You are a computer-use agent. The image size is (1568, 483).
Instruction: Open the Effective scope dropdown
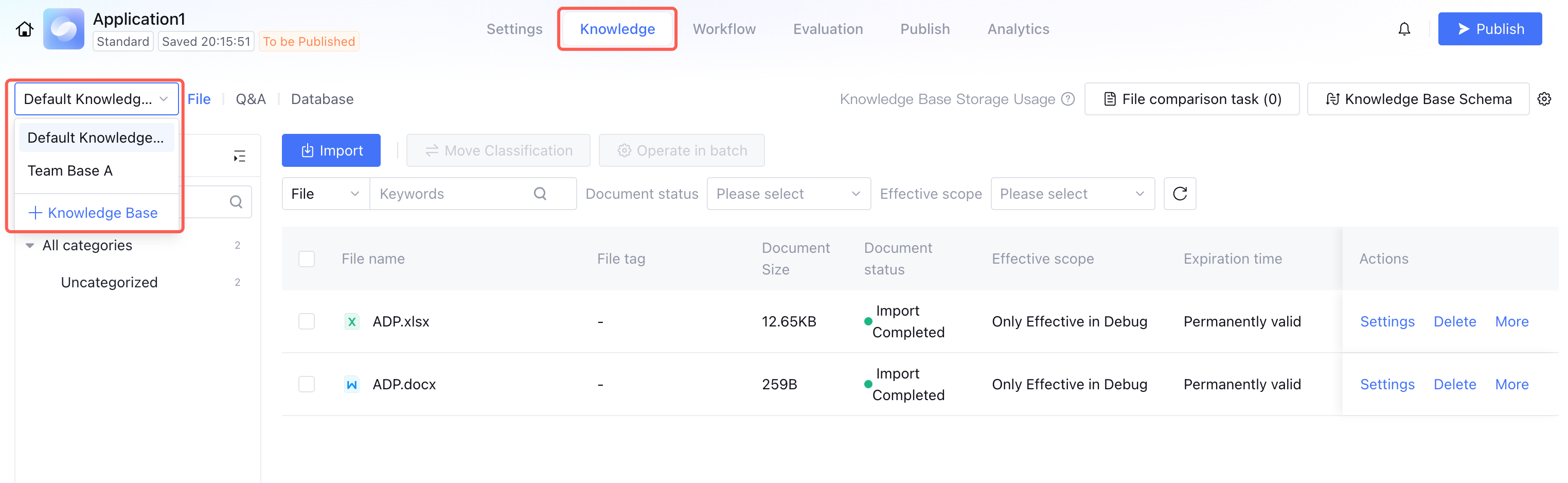pos(1072,194)
